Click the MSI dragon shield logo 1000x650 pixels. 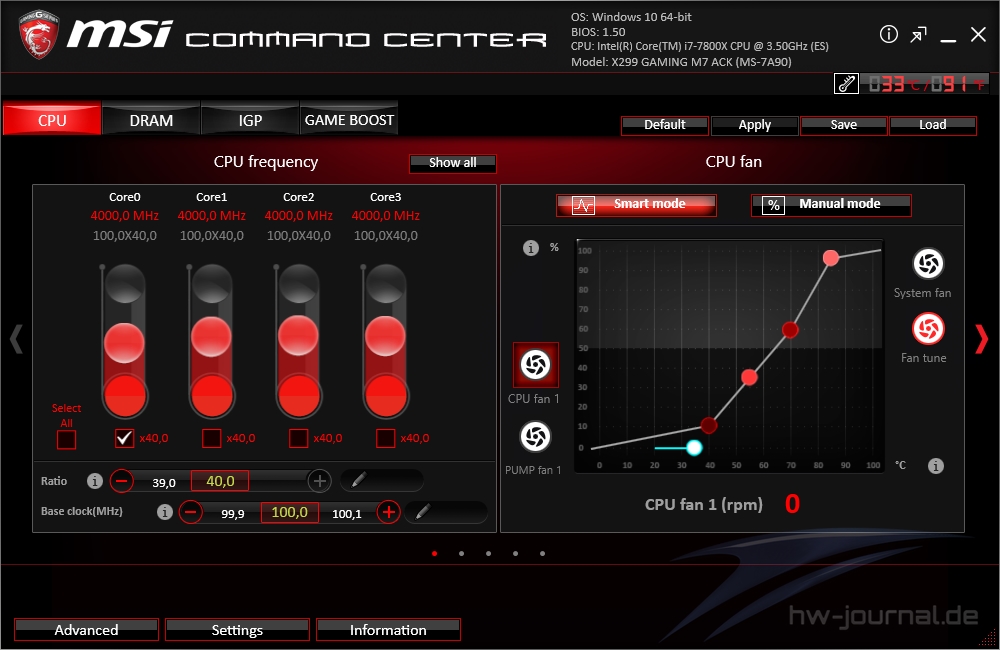[x=39, y=35]
